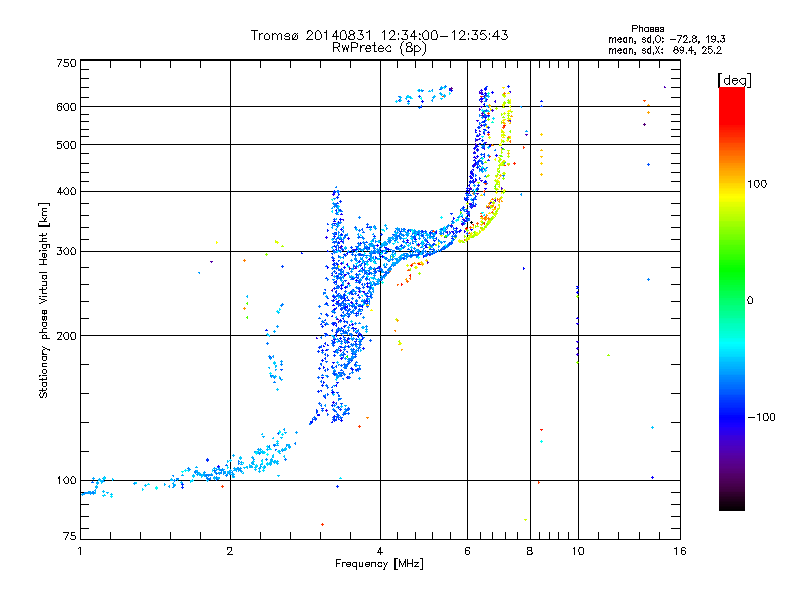Viewport: 800px width, 600px height.
Task: Click the x-axis tick label '16'
Action: pos(680,551)
